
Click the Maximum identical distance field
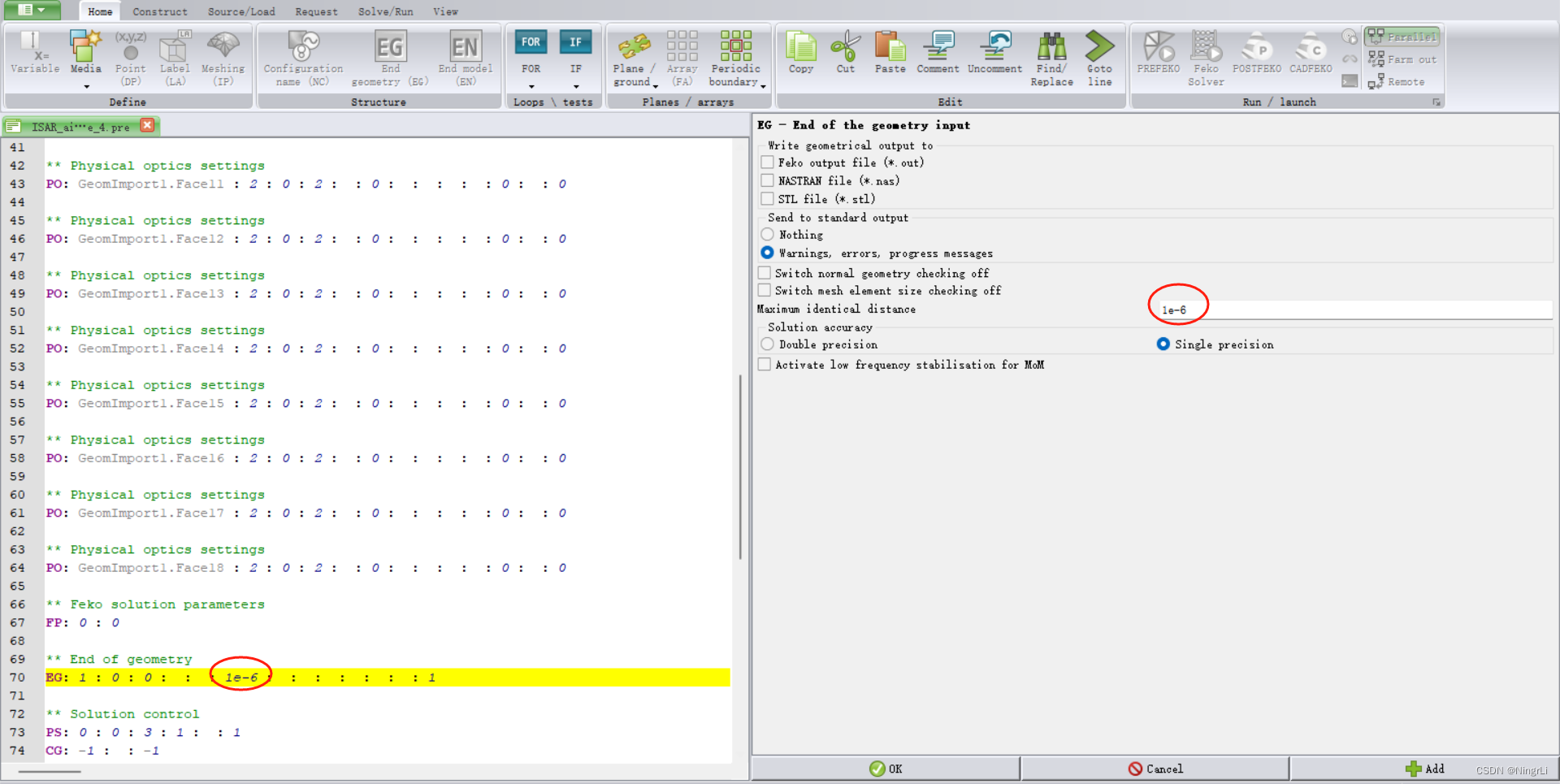click(x=1354, y=310)
